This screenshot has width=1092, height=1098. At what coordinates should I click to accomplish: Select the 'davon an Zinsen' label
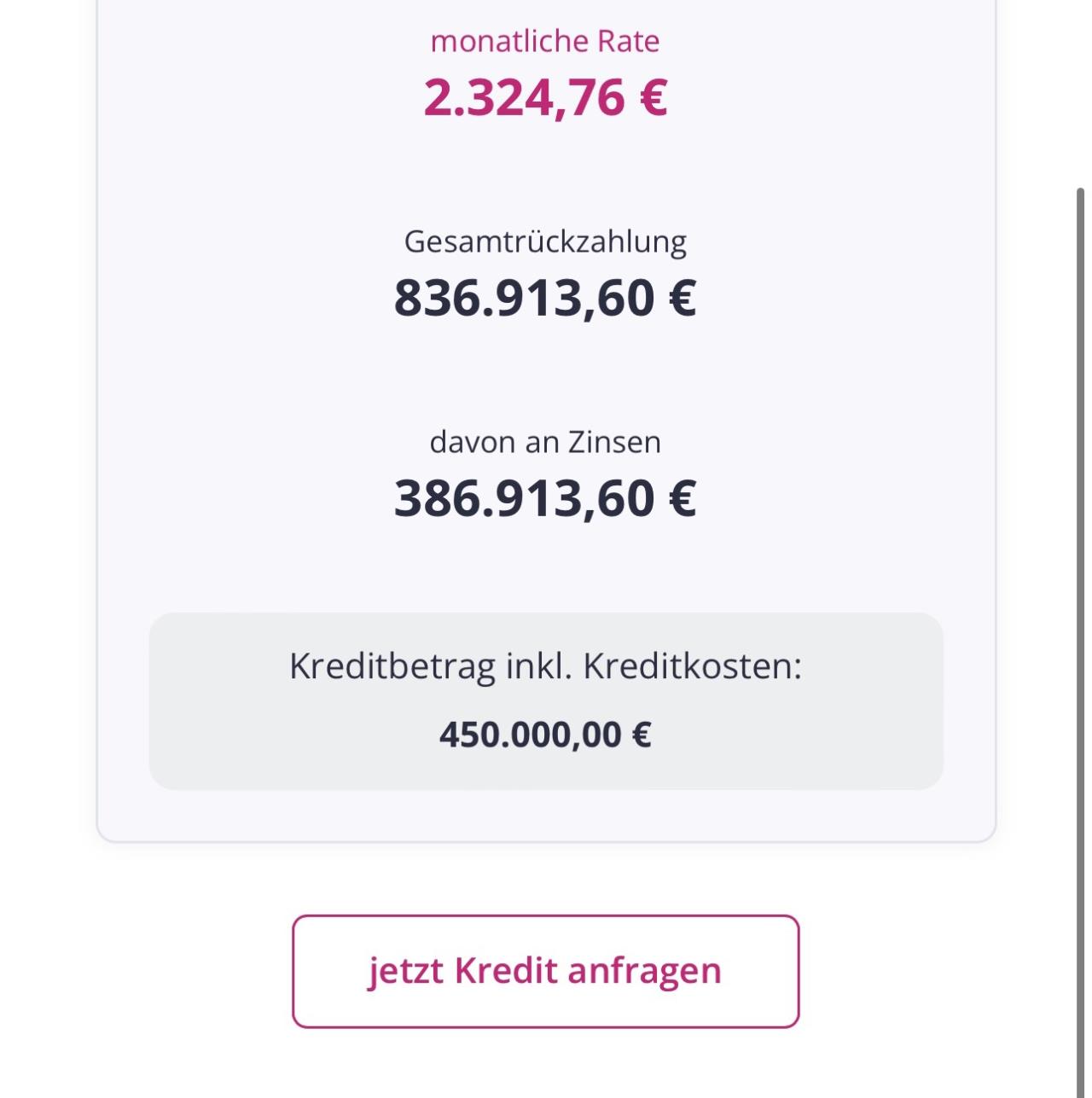click(x=545, y=442)
